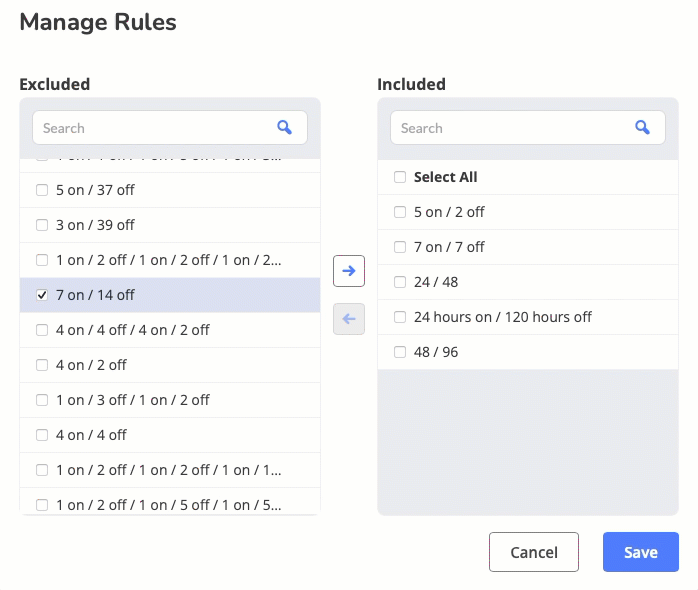
Task: Click the Included search magnifier icon
Action: tap(643, 127)
